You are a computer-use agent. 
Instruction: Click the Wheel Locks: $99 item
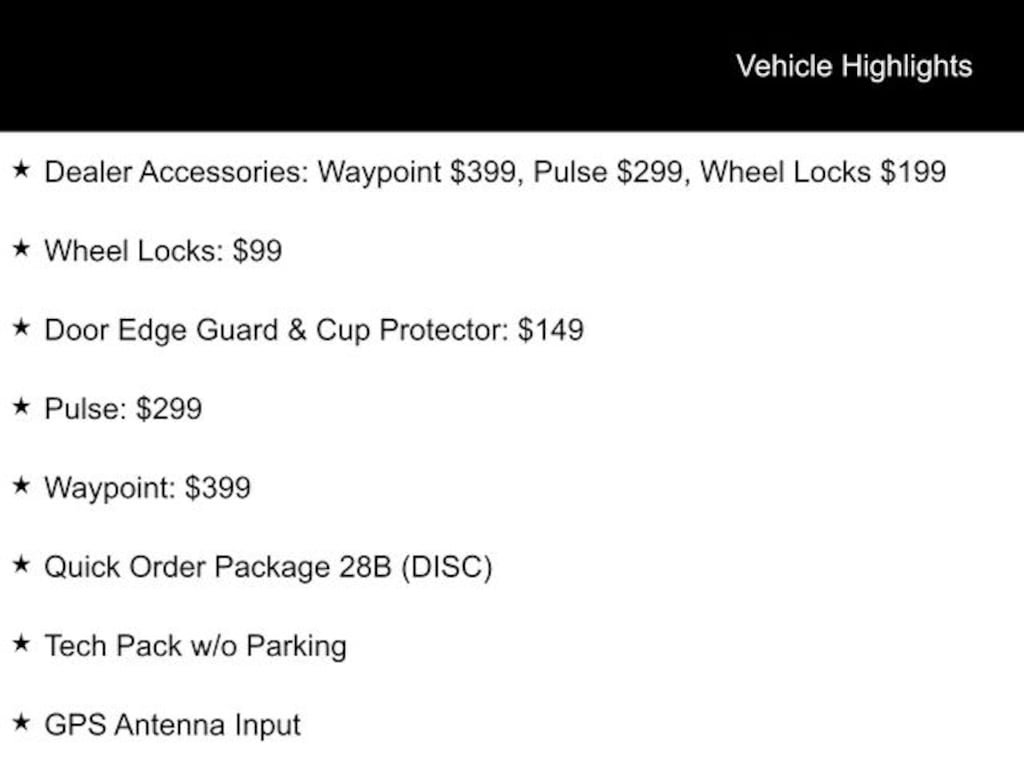tap(163, 251)
